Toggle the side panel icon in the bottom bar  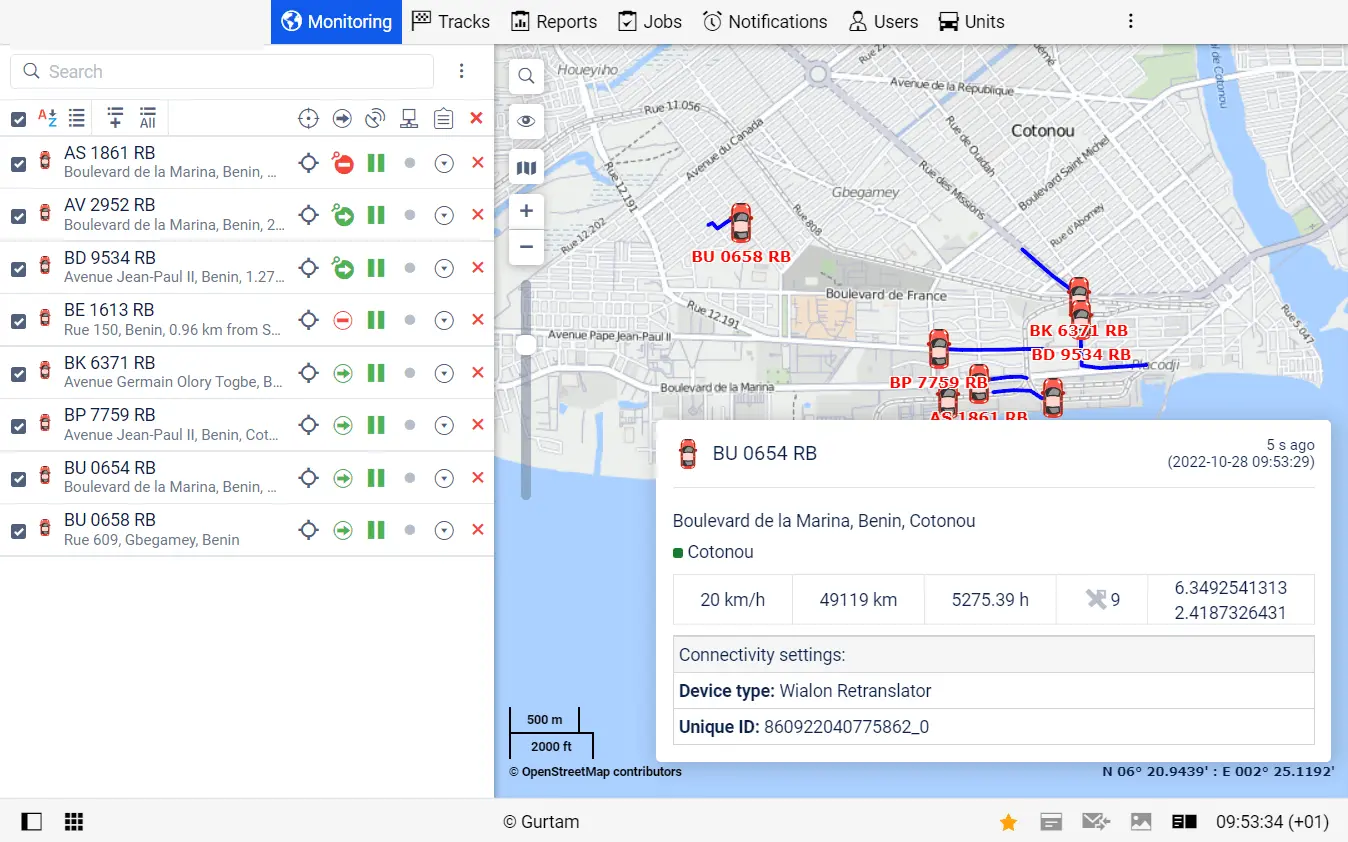tap(32, 822)
